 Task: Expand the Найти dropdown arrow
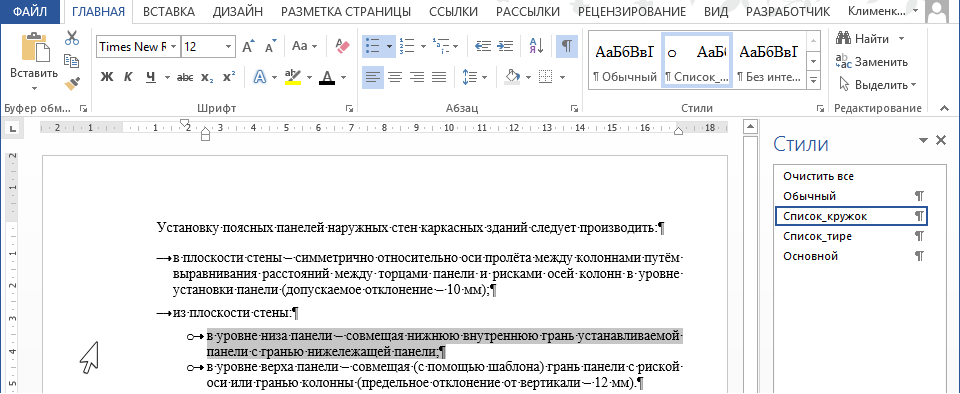point(901,39)
